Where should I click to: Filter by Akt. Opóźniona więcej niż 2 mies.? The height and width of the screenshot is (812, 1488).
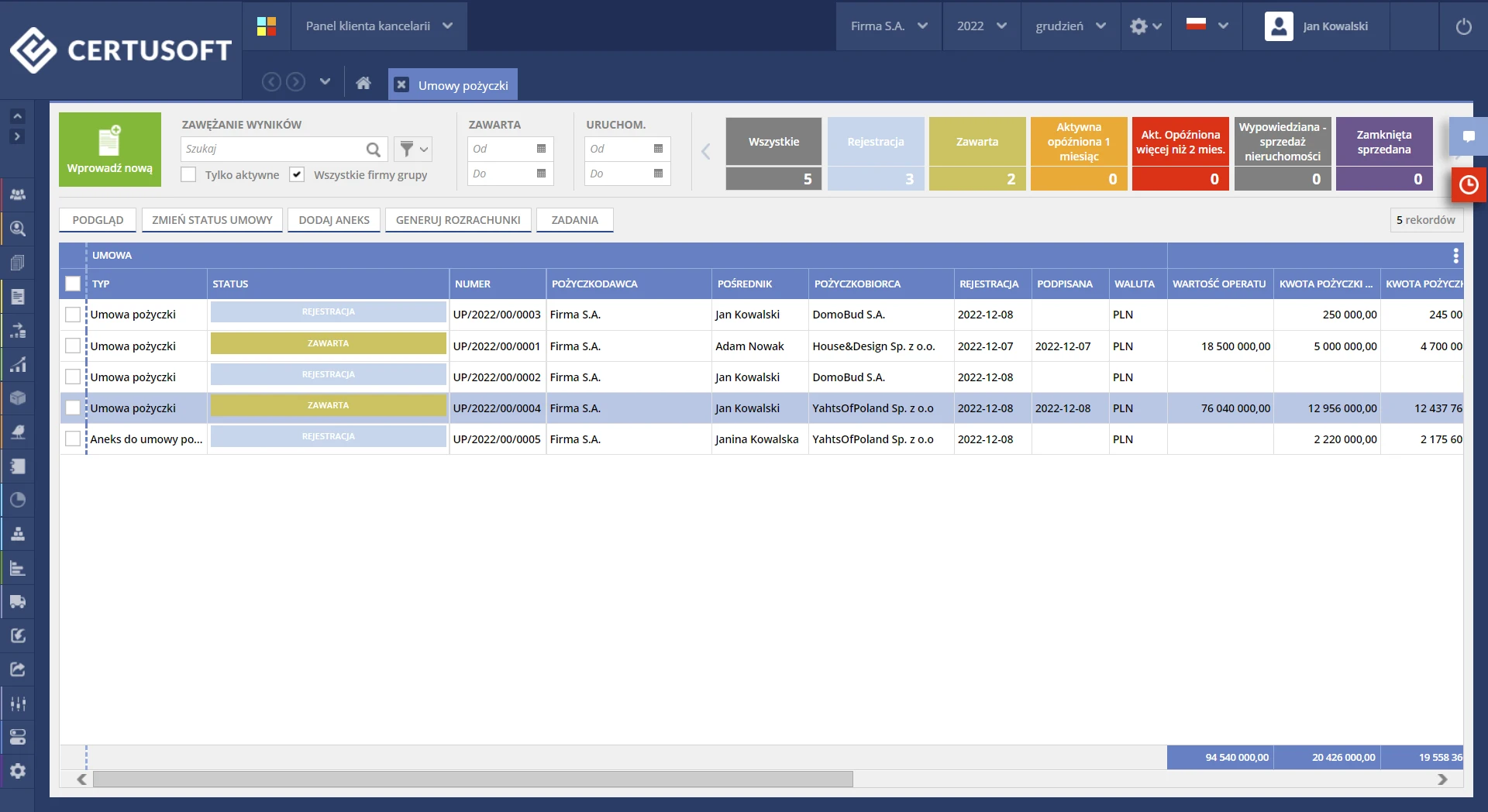click(x=1180, y=153)
